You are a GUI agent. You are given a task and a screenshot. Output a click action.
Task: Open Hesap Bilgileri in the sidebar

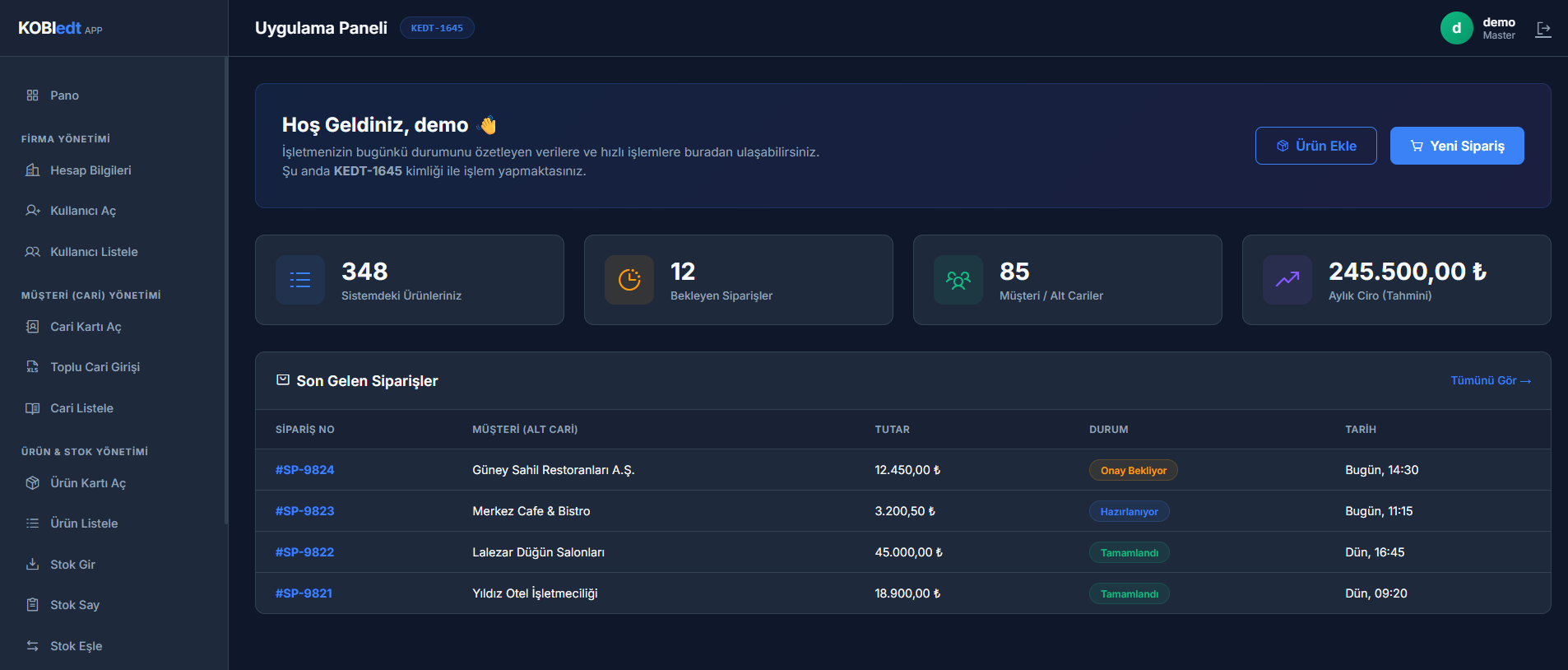tap(90, 170)
